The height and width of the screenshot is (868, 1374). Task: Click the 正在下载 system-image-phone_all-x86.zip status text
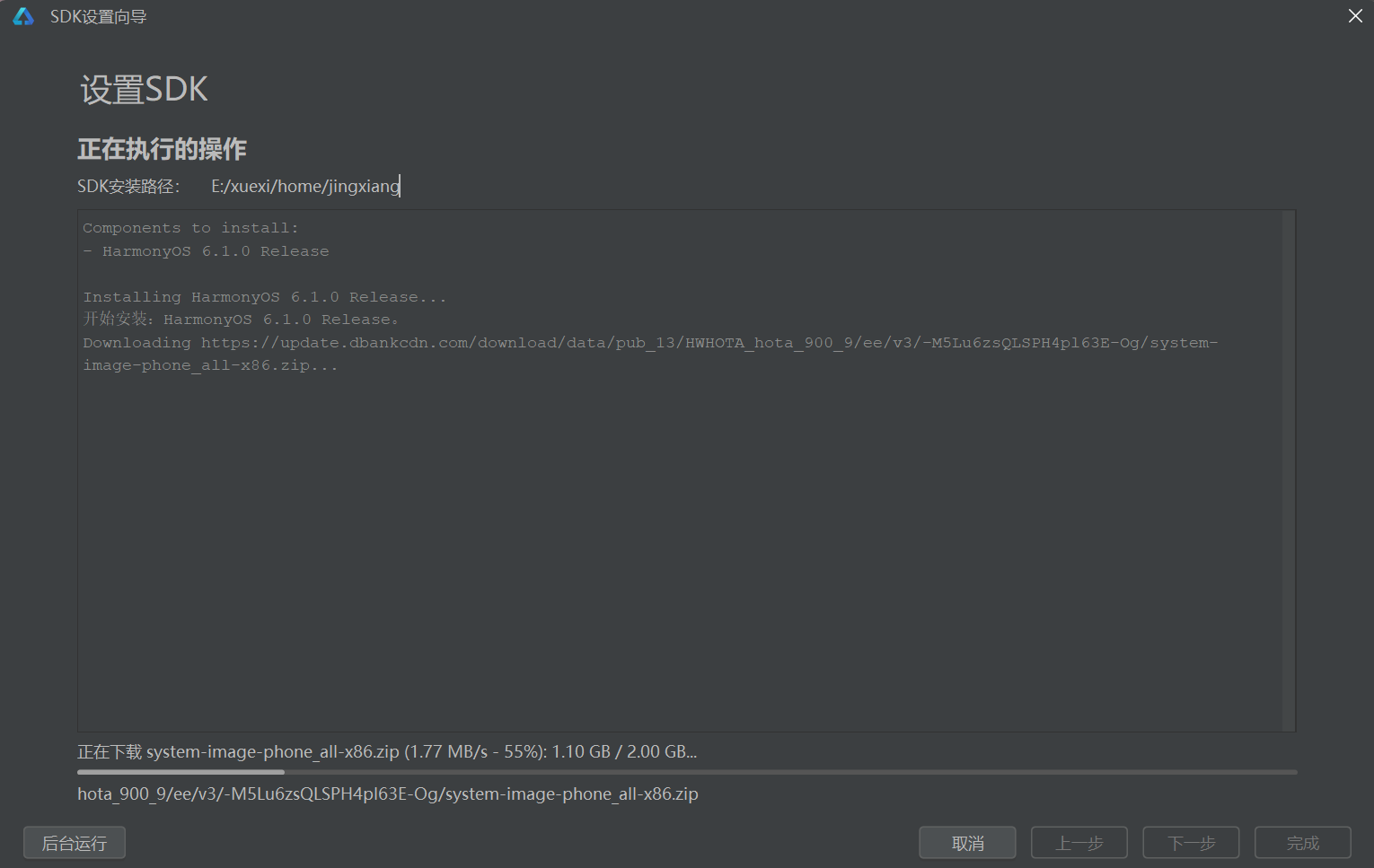tap(387, 751)
